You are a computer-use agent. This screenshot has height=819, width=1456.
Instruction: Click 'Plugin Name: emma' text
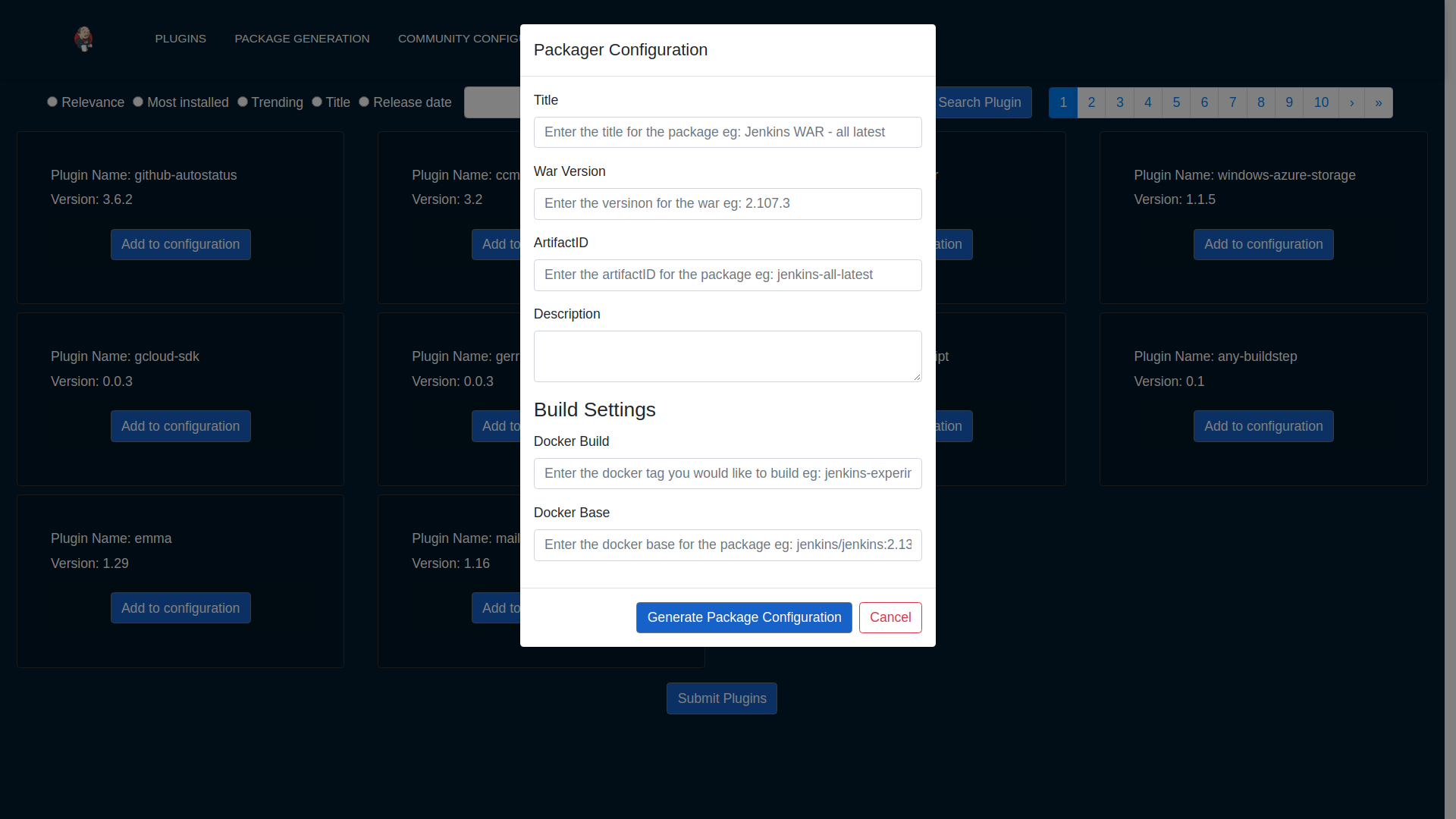(111, 538)
